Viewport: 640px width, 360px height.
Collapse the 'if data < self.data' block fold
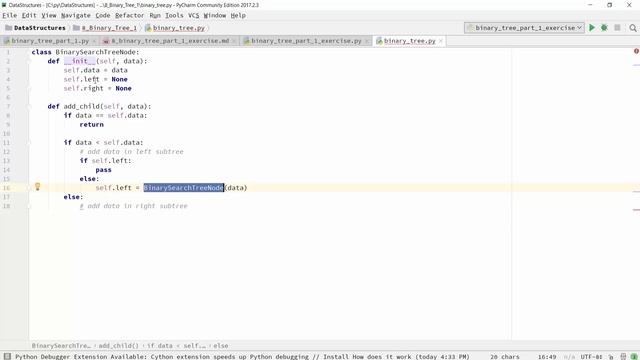click(x=29, y=142)
